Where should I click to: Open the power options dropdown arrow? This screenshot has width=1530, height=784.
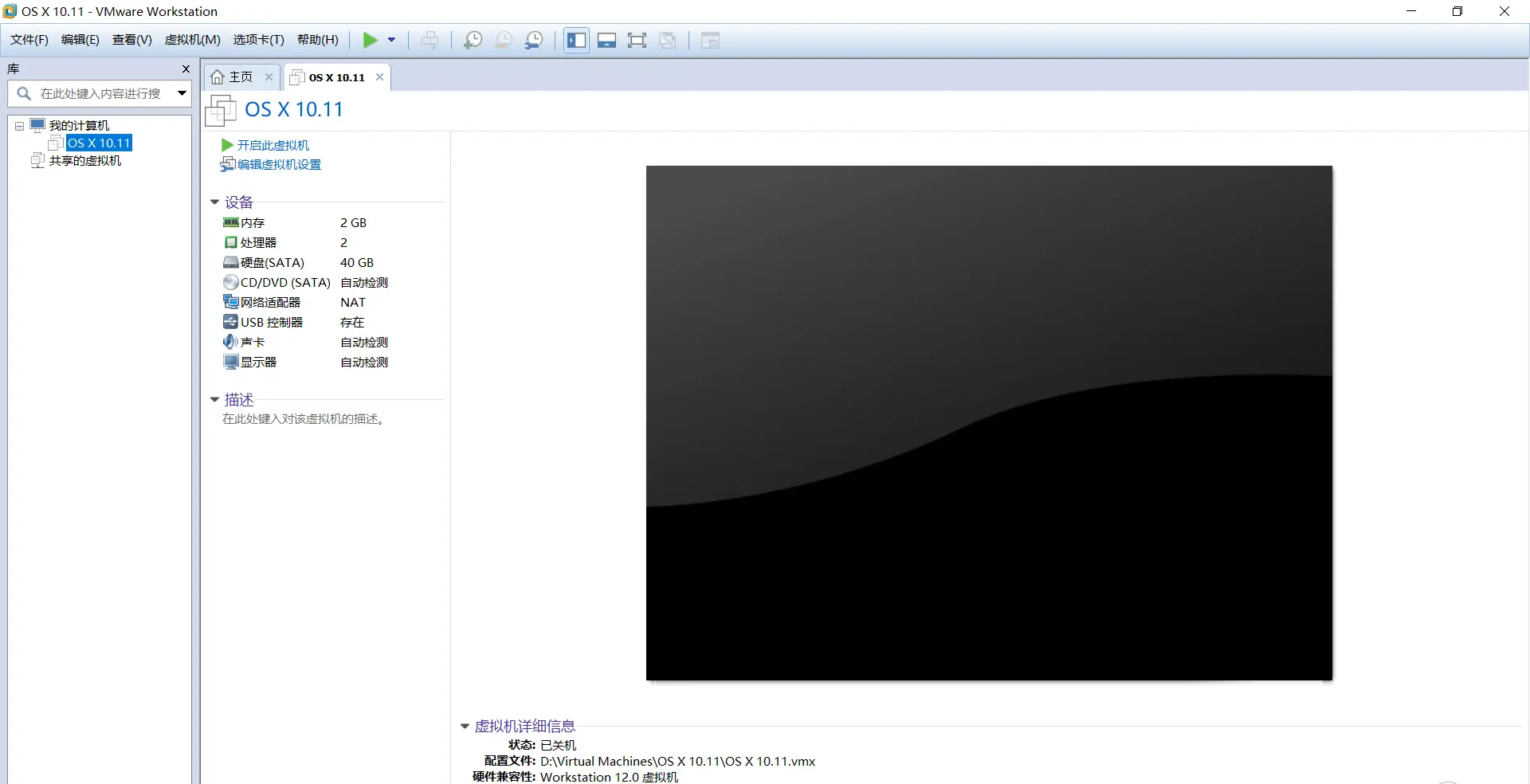[x=391, y=40]
